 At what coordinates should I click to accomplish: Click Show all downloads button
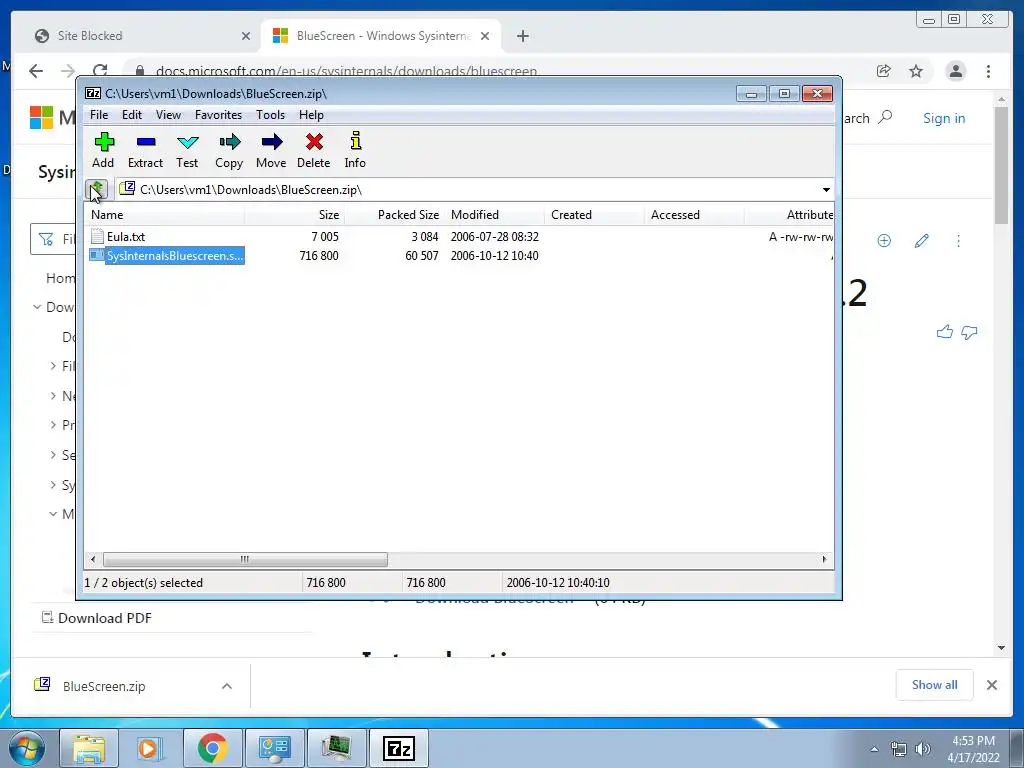coord(935,684)
